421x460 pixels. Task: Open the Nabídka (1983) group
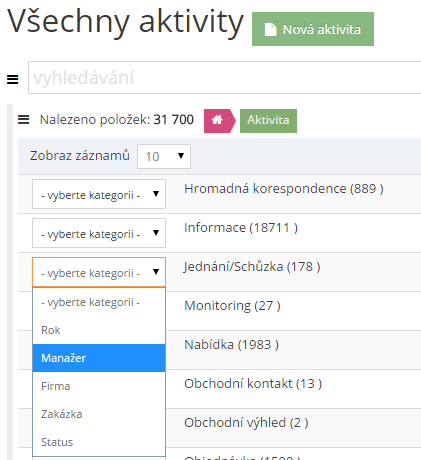coord(231,345)
